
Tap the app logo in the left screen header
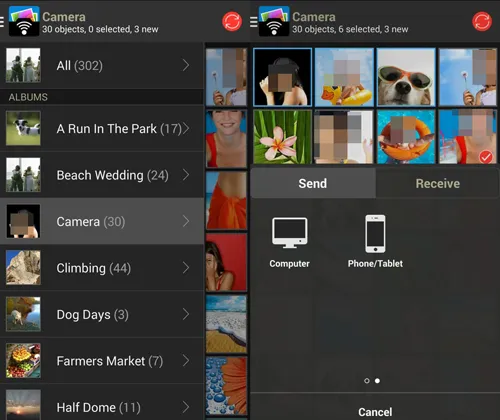pyautogui.click(x=24, y=21)
